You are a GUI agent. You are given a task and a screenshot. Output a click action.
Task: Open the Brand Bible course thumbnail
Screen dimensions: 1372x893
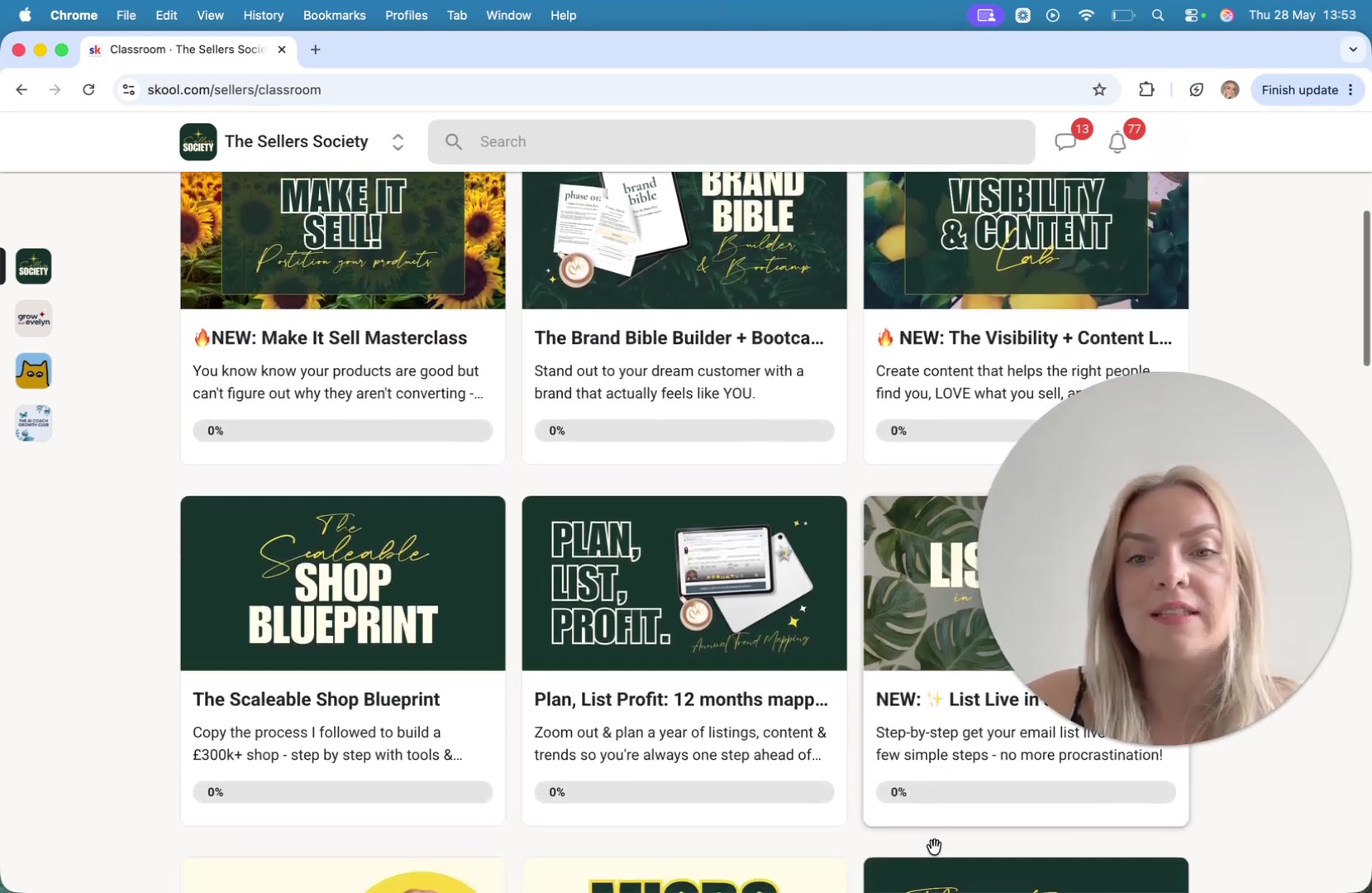pyautogui.click(x=684, y=241)
